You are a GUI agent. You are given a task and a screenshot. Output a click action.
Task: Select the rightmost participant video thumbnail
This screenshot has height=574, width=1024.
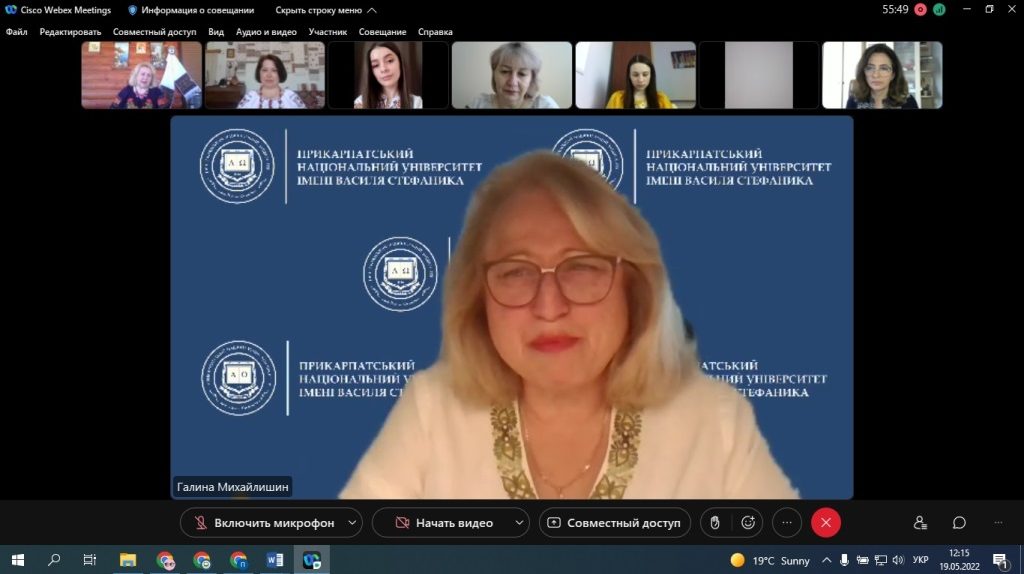[882, 75]
